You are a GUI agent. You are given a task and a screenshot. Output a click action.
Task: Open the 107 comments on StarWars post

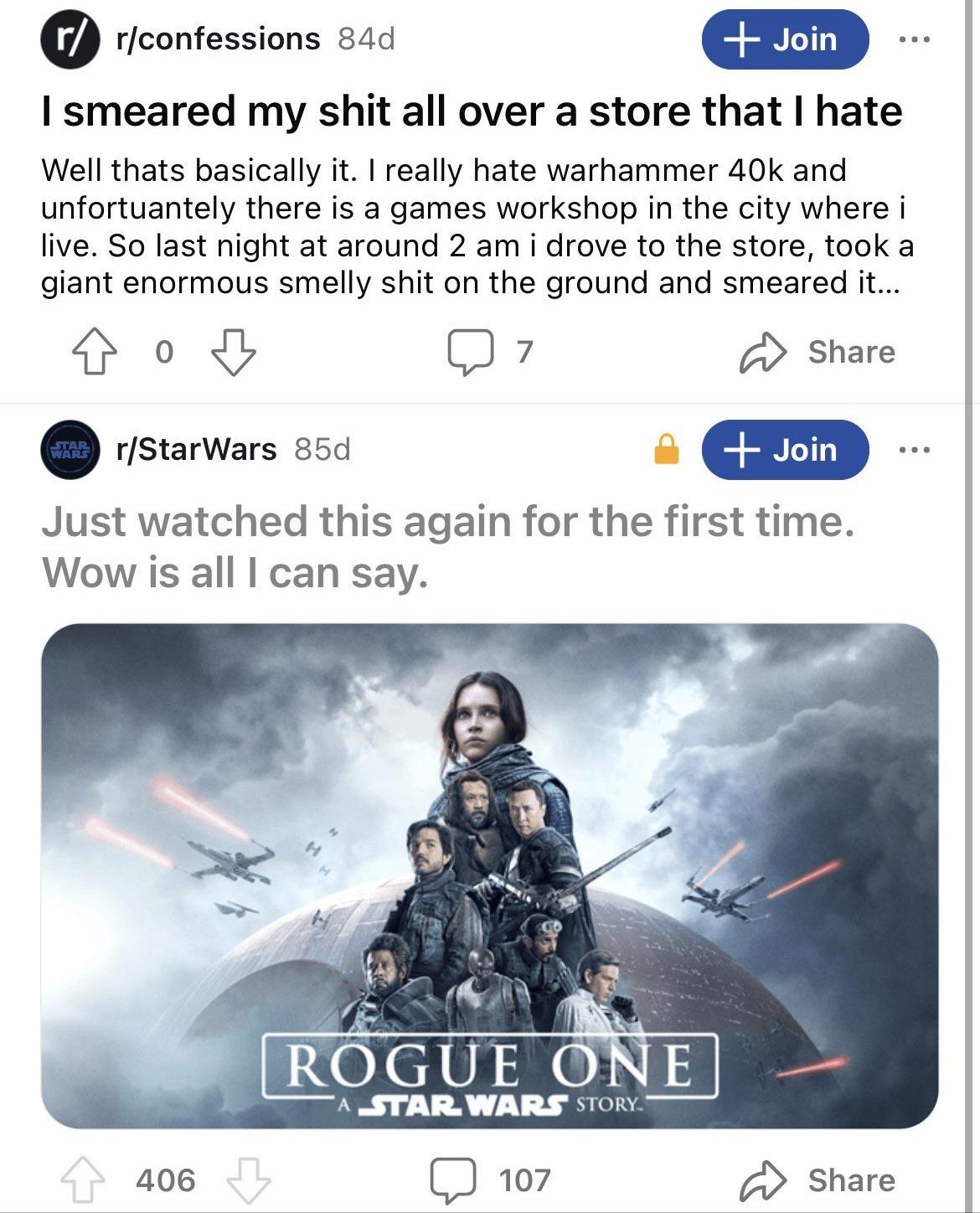click(490, 1179)
